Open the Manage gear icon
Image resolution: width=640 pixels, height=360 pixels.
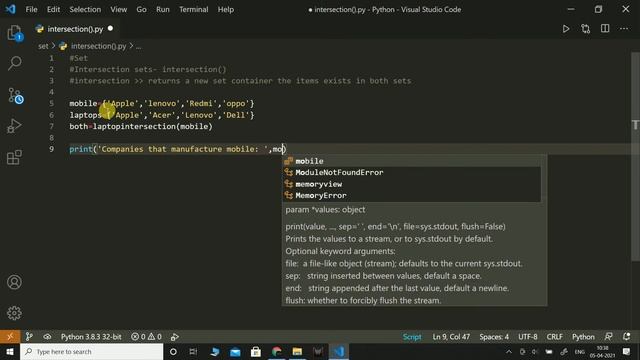point(14,313)
